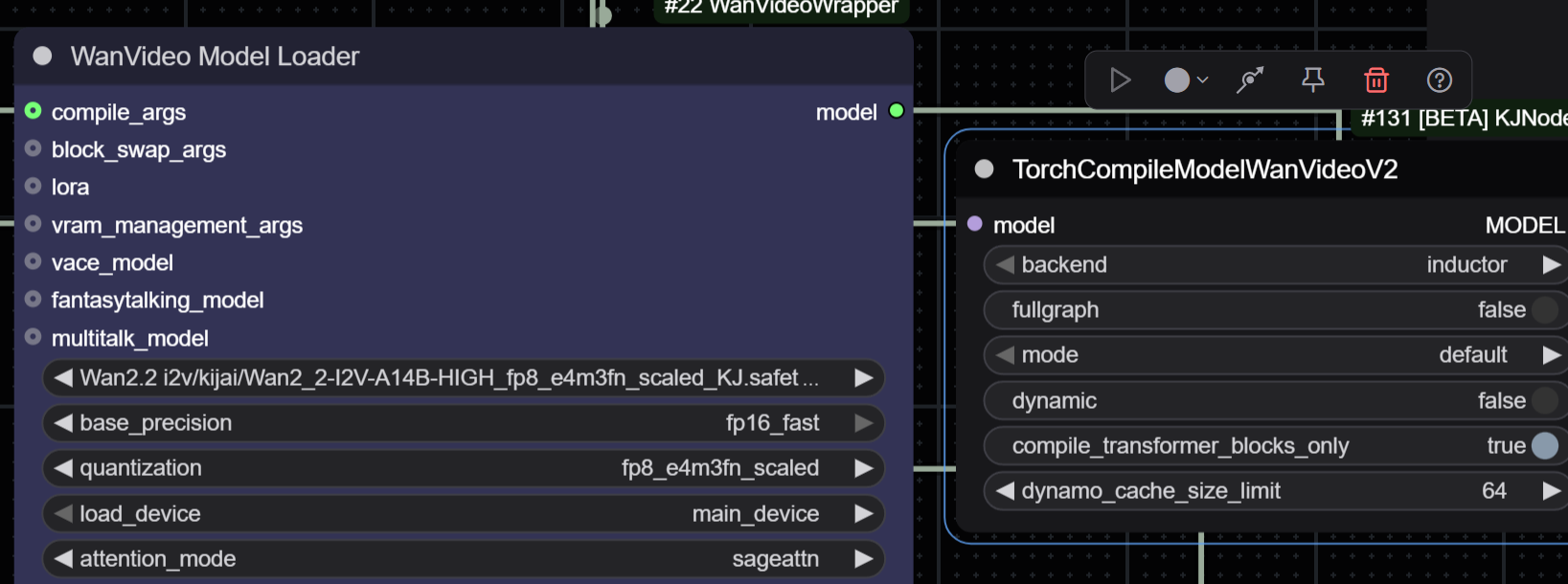Click multitalk_model input socket
The width and height of the screenshot is (1568, 584).
point(34,337)
